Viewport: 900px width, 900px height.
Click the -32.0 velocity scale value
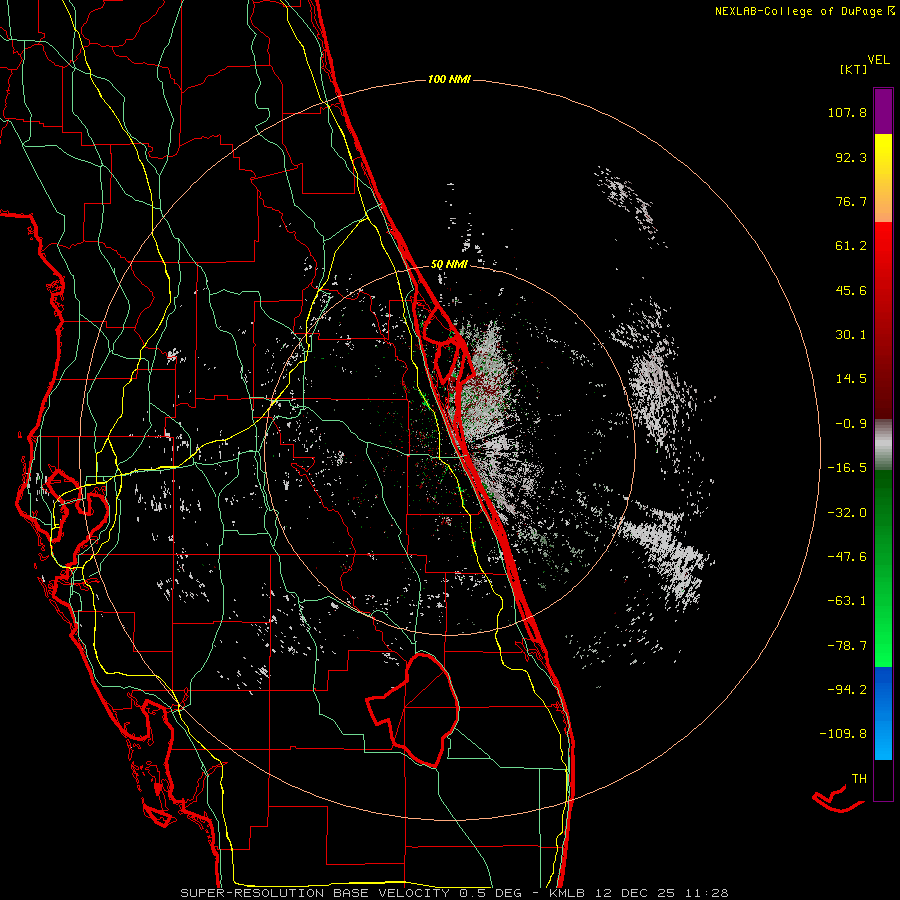pos(847,513)
